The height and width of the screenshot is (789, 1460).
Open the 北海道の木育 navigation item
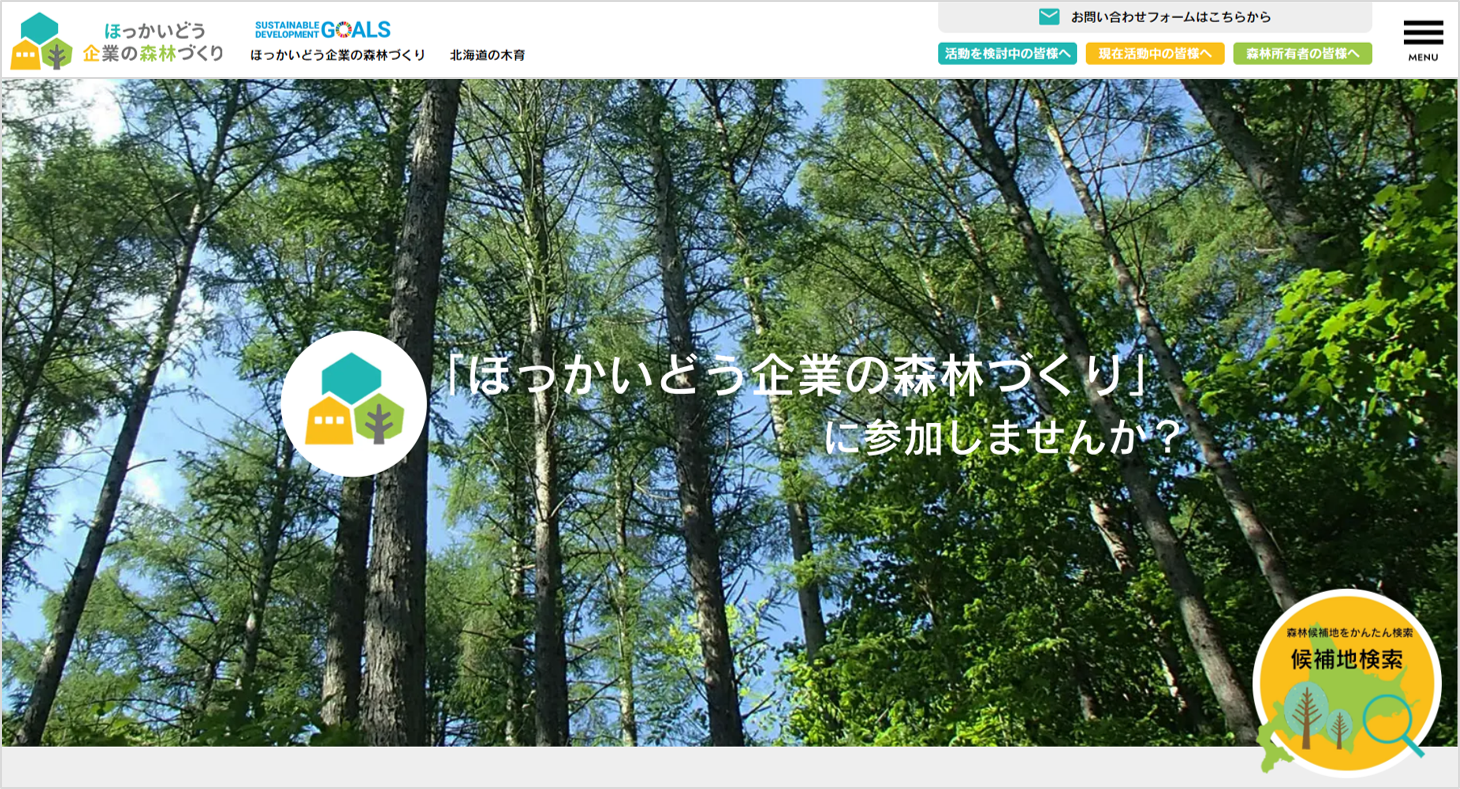[487, 55]
